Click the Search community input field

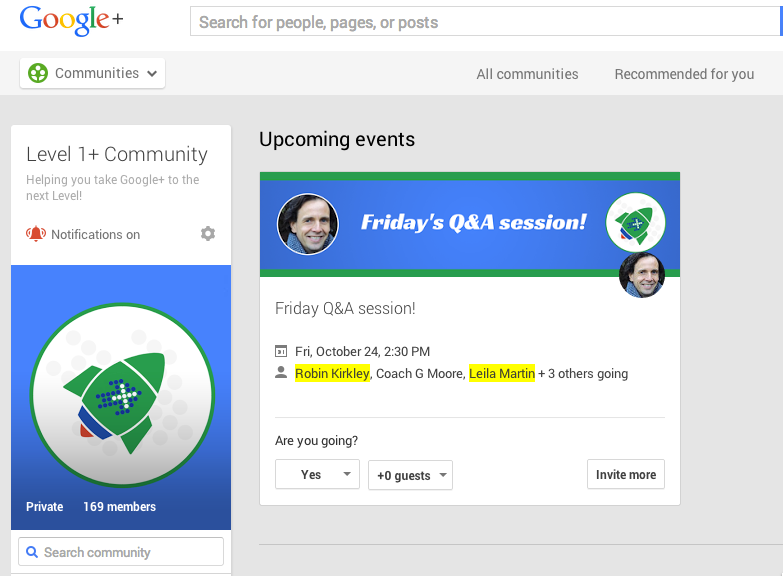(x=121, y=552)
